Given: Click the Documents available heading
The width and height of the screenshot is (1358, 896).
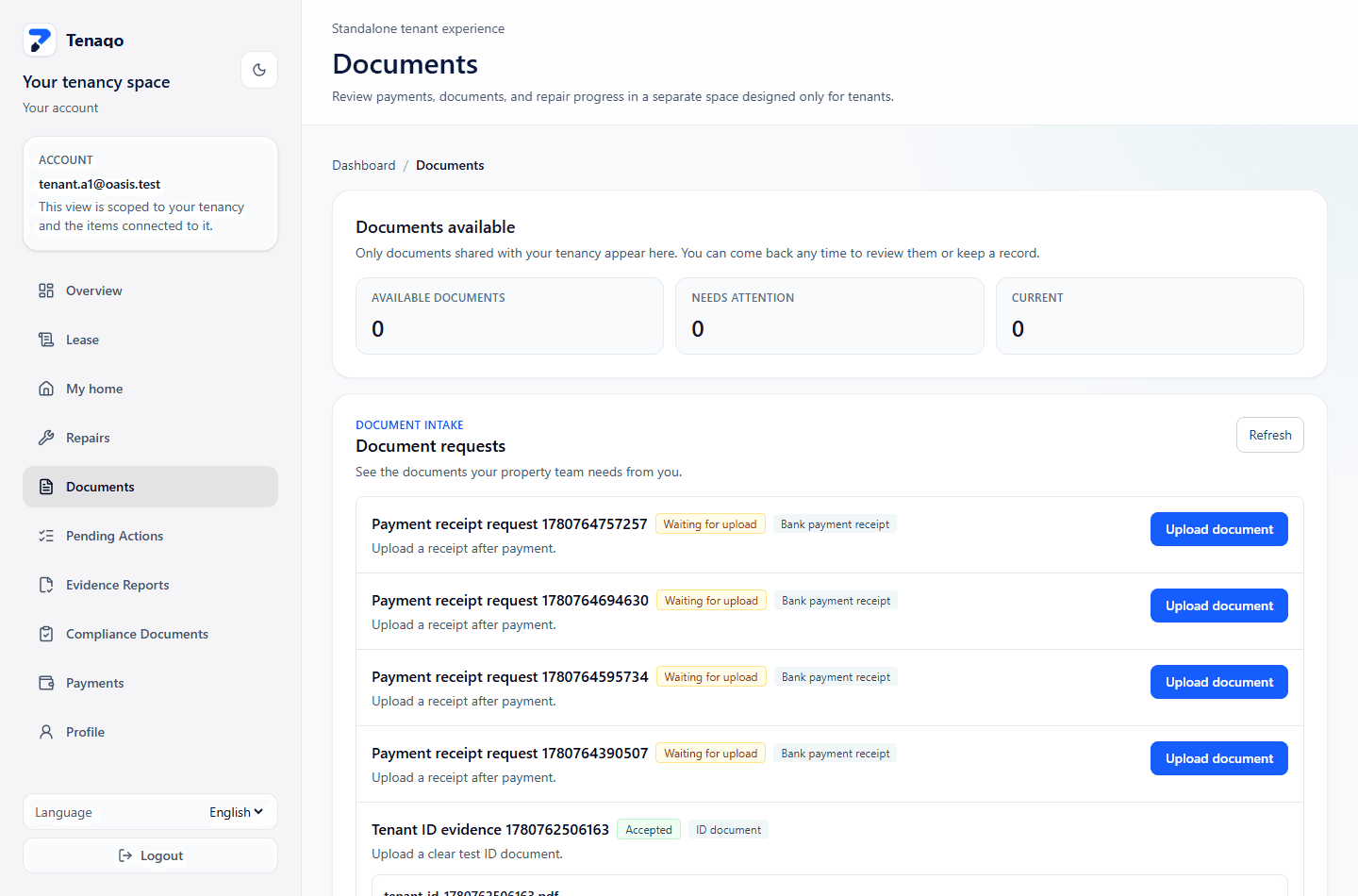Looking at the screenshot, I should tap(435, 227).
